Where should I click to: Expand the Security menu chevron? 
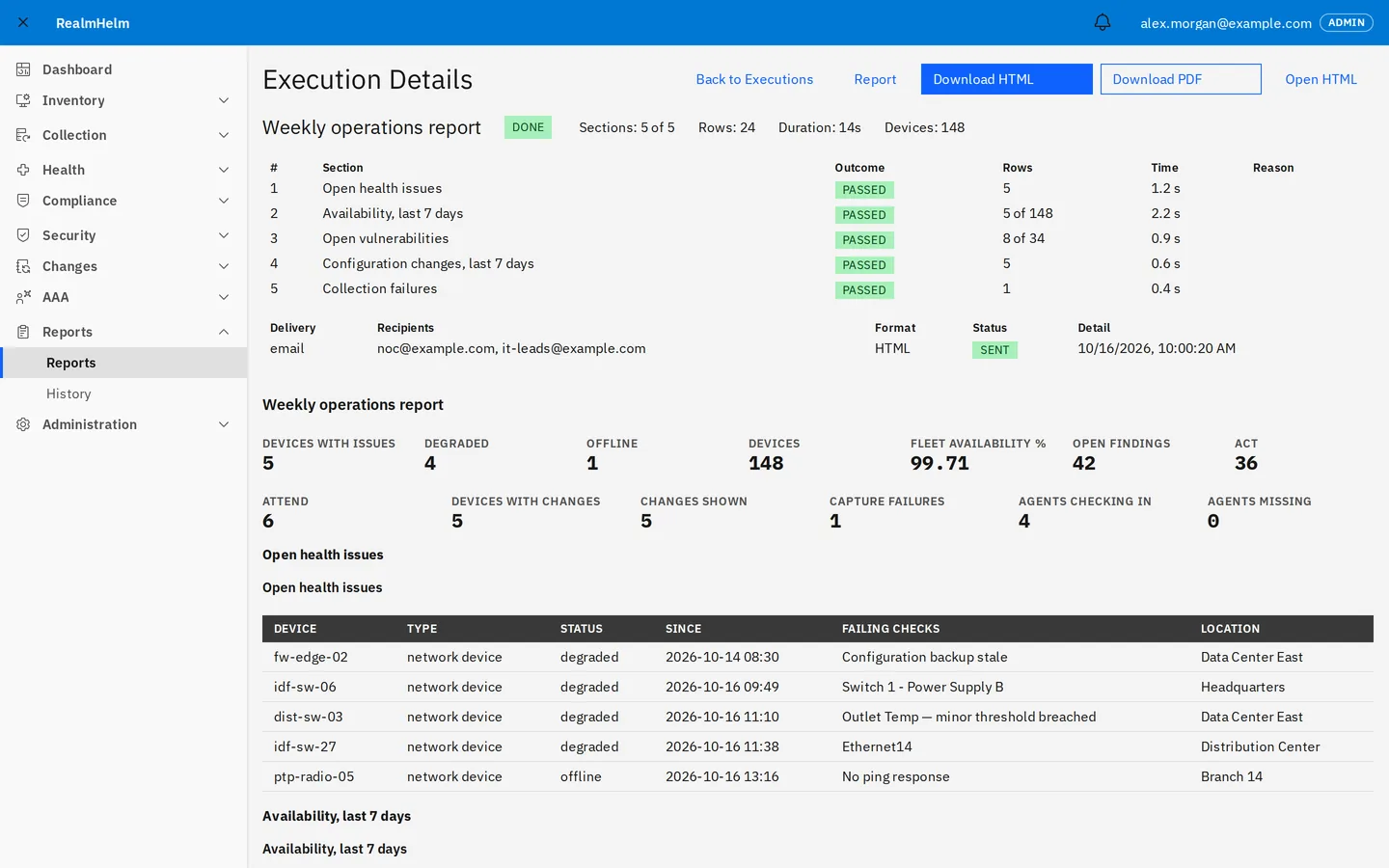pos(224,235)
